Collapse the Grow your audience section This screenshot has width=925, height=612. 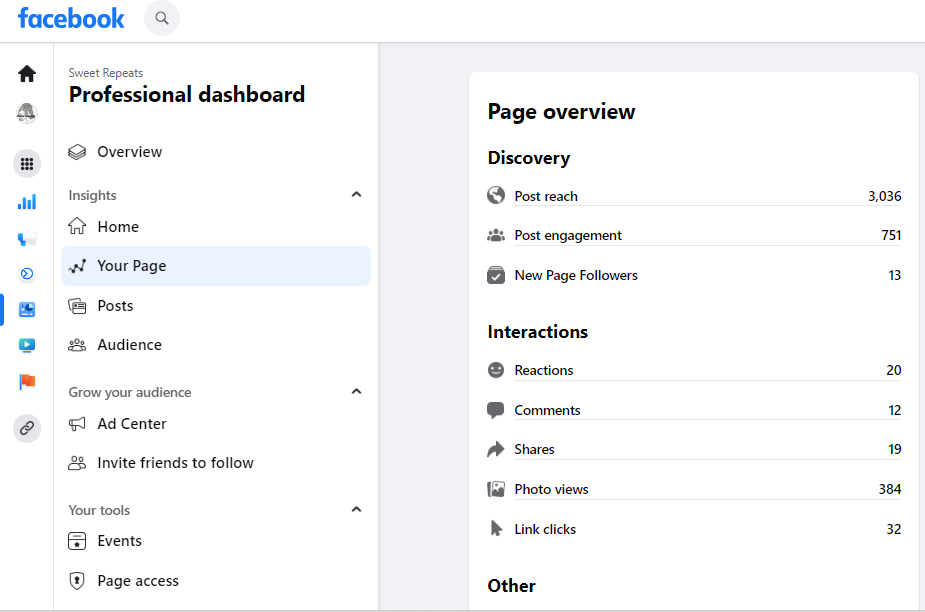[x=356, y=392]
